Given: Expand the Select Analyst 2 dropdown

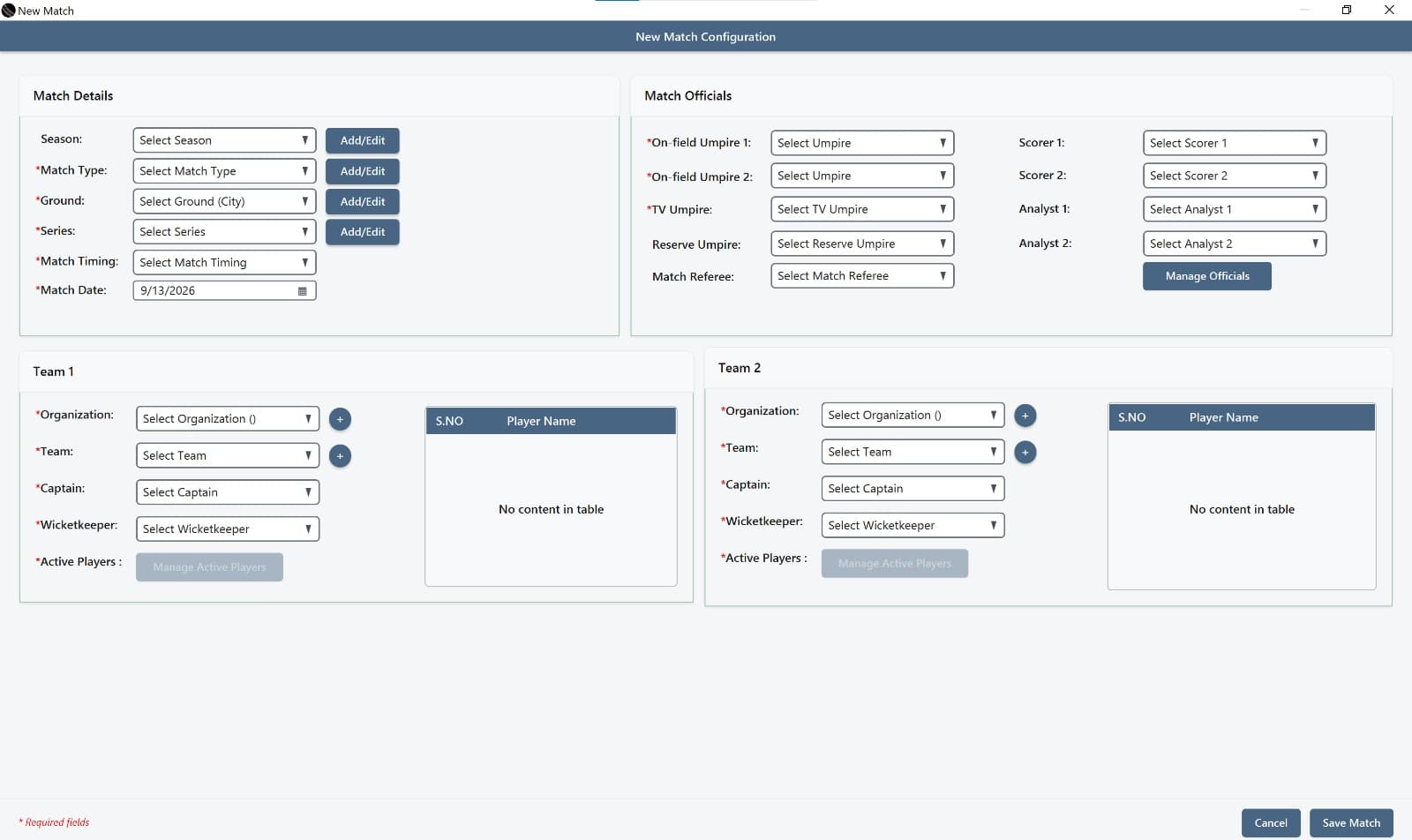Looking at the screenshot, I should click(1235, 244).
